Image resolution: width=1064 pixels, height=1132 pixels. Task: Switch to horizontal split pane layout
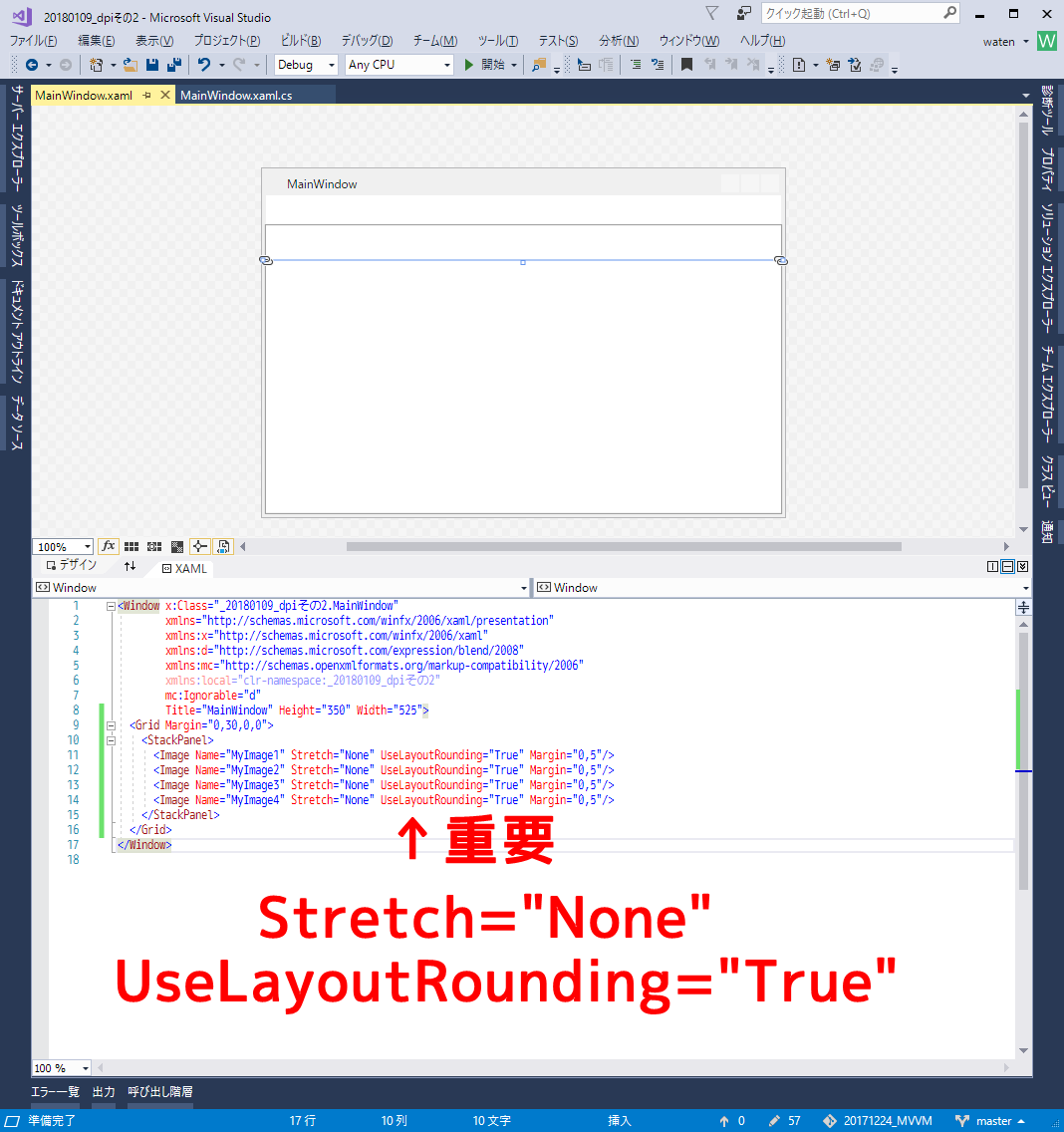tap(1007, 567)
